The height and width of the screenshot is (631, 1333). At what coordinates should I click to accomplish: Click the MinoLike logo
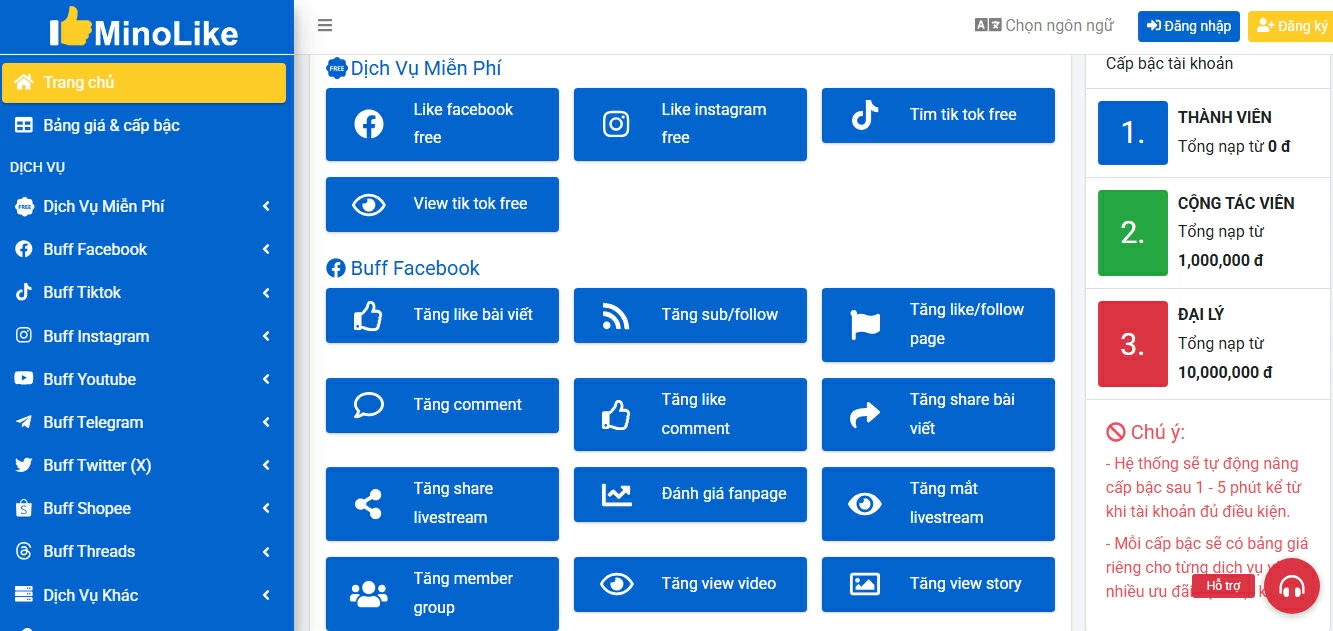click(x=146, y=28)
